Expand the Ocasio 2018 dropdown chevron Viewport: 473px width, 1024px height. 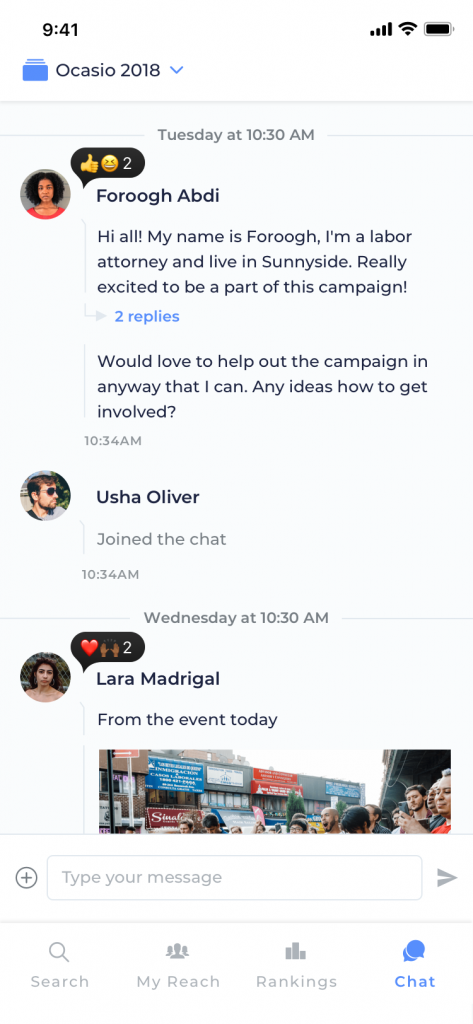tap(176, 70)
